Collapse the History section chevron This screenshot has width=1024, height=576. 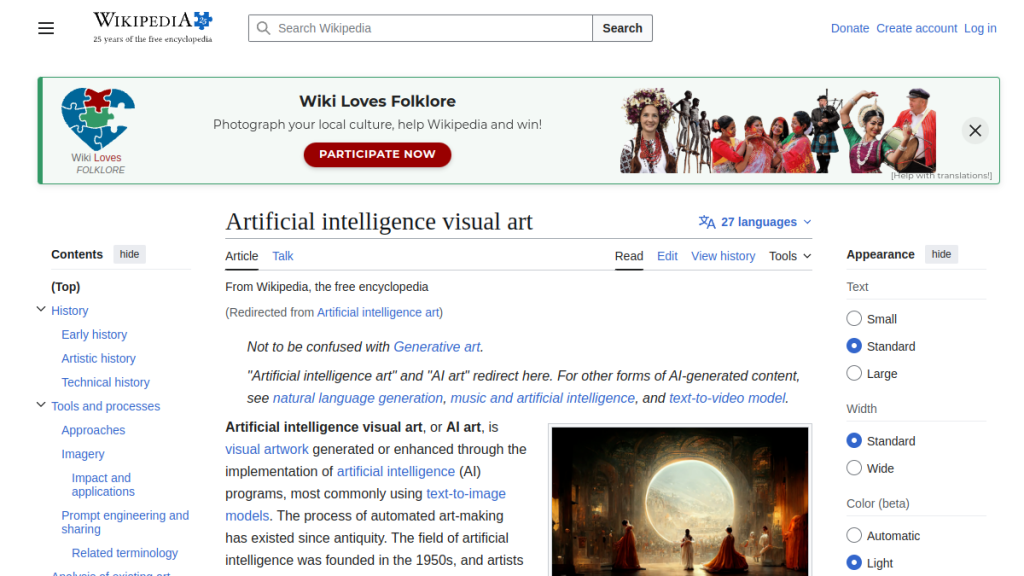coord(41,310)
